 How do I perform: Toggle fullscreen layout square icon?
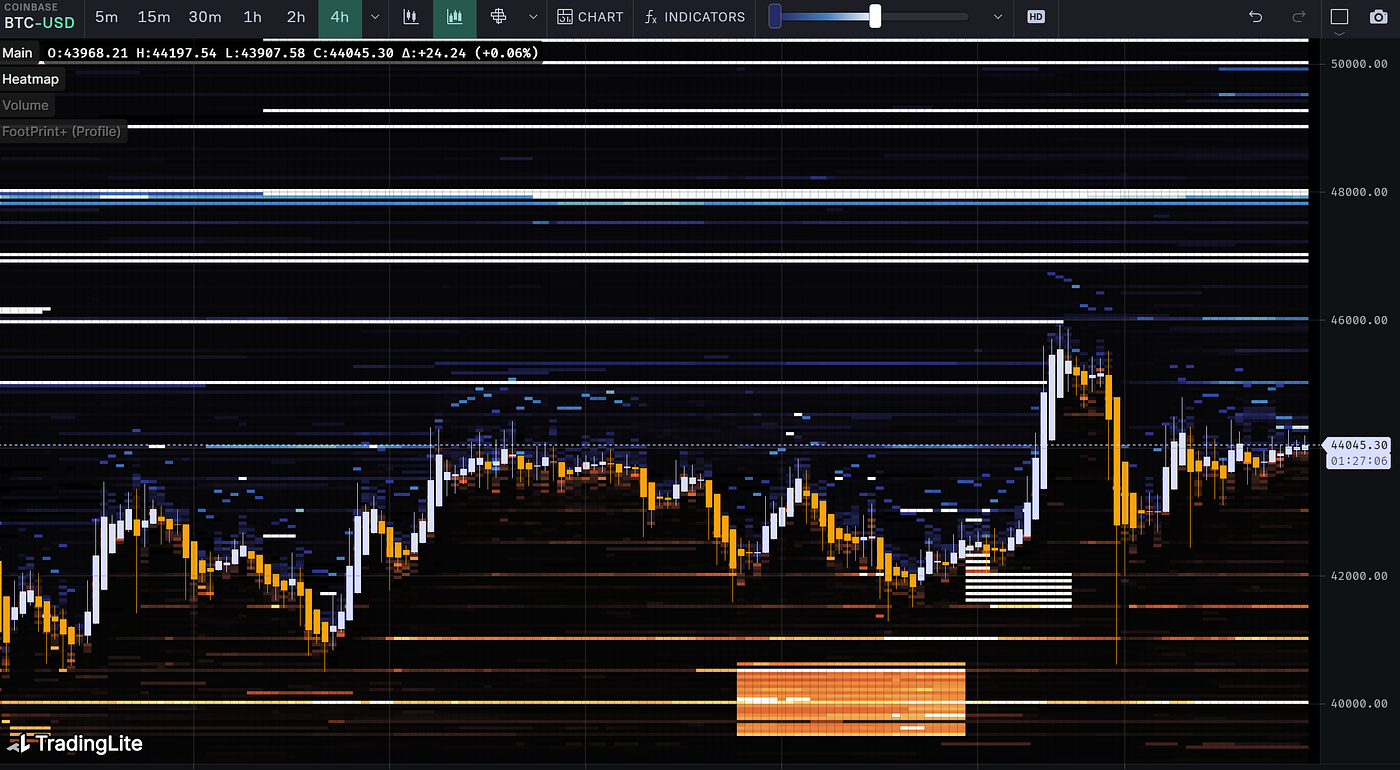tap(1340, 17)
